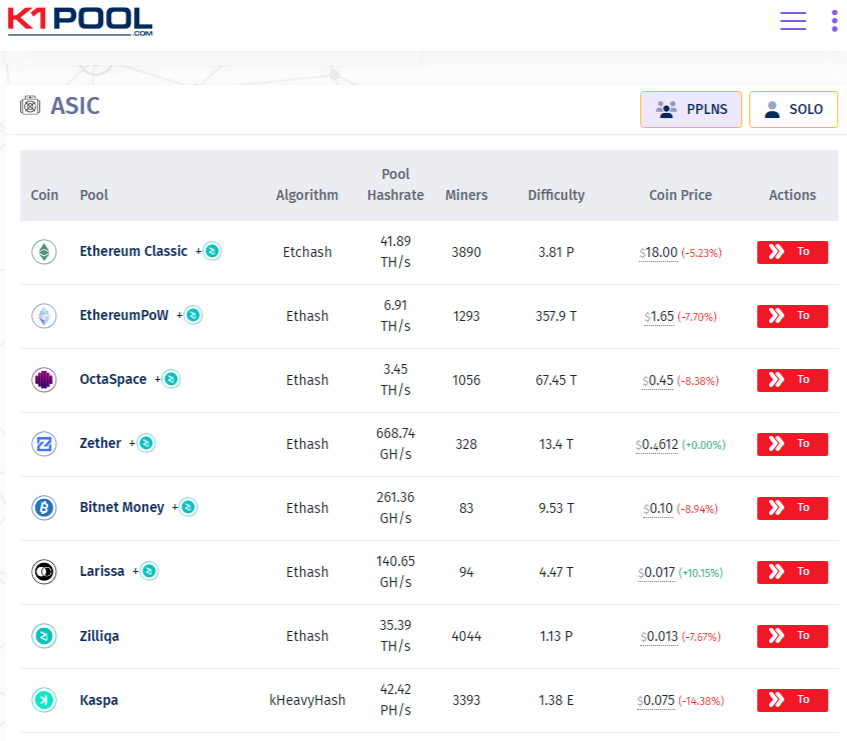This screenshot has width=847, height=741.
Task: Click the To button for Ethereum Classic
Action: (792, 252)
